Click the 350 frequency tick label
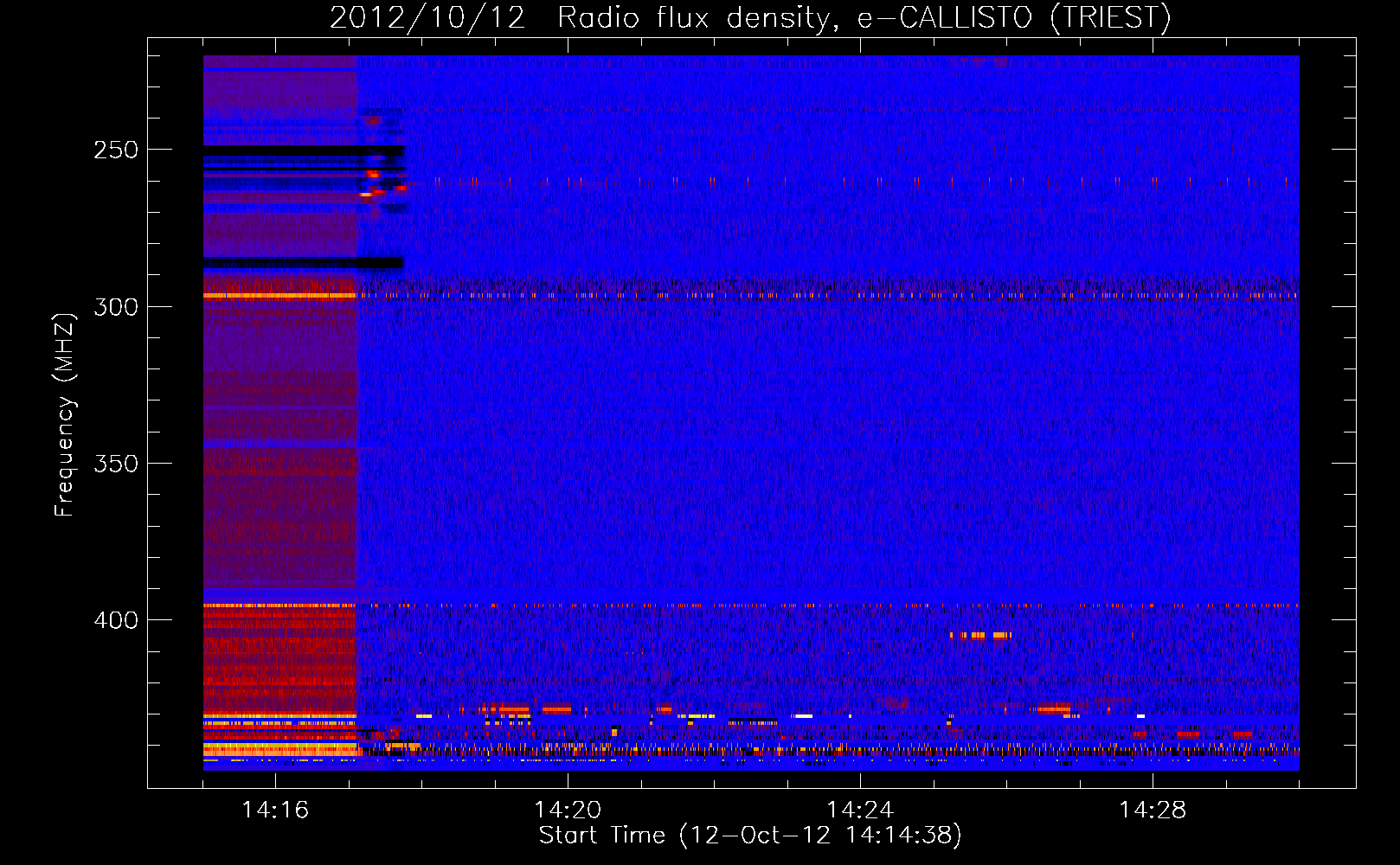 (116, 464)
